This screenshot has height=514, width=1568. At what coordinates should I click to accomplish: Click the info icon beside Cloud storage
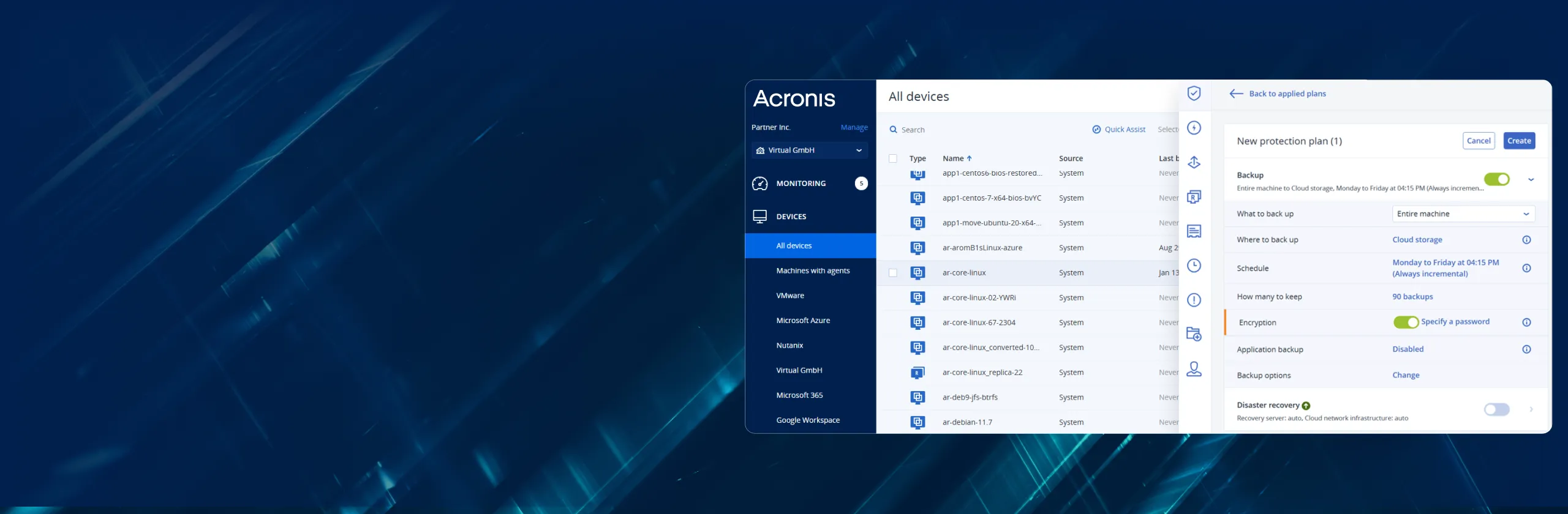1526,240
